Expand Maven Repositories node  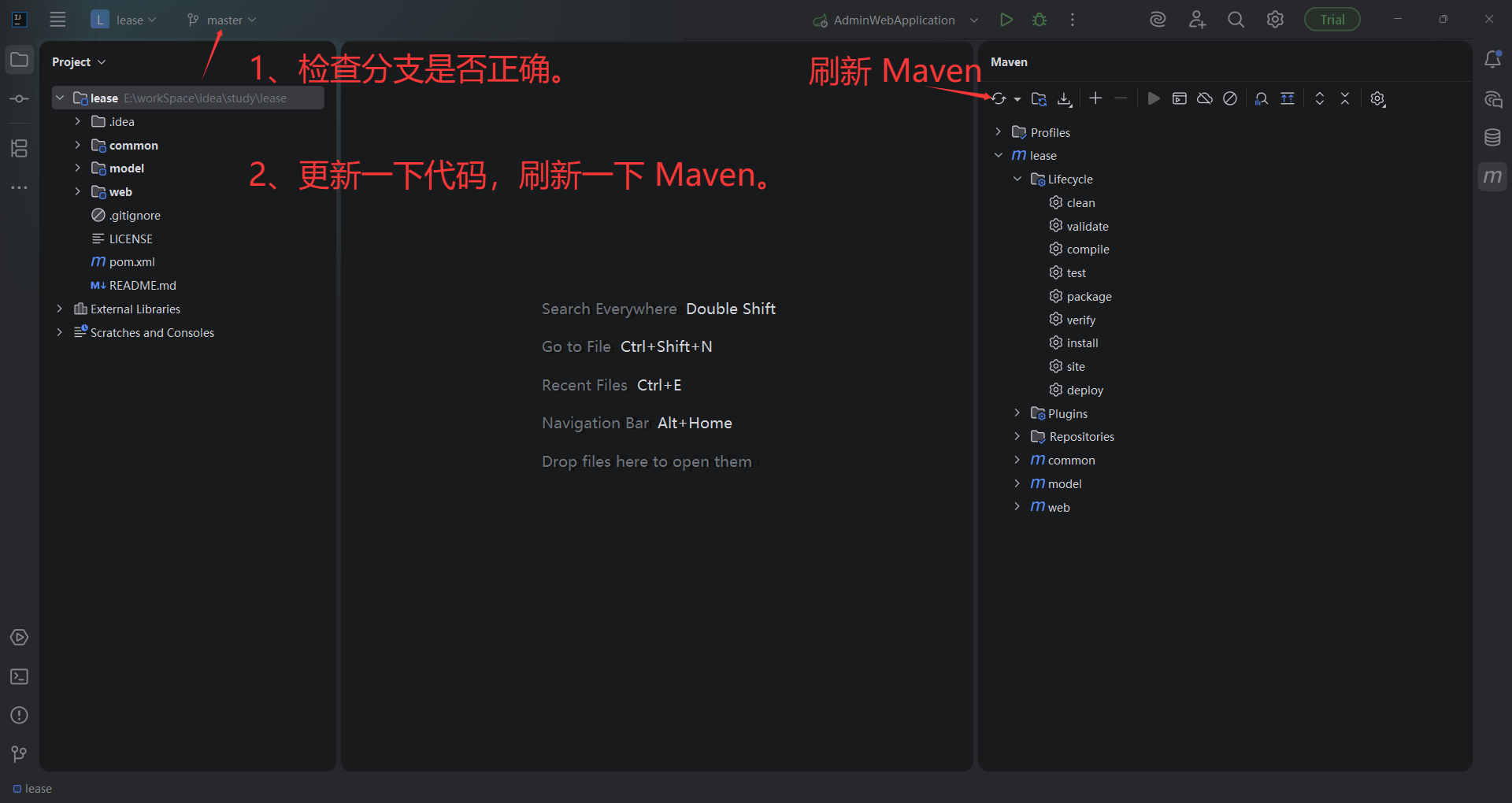(1017, 436)
